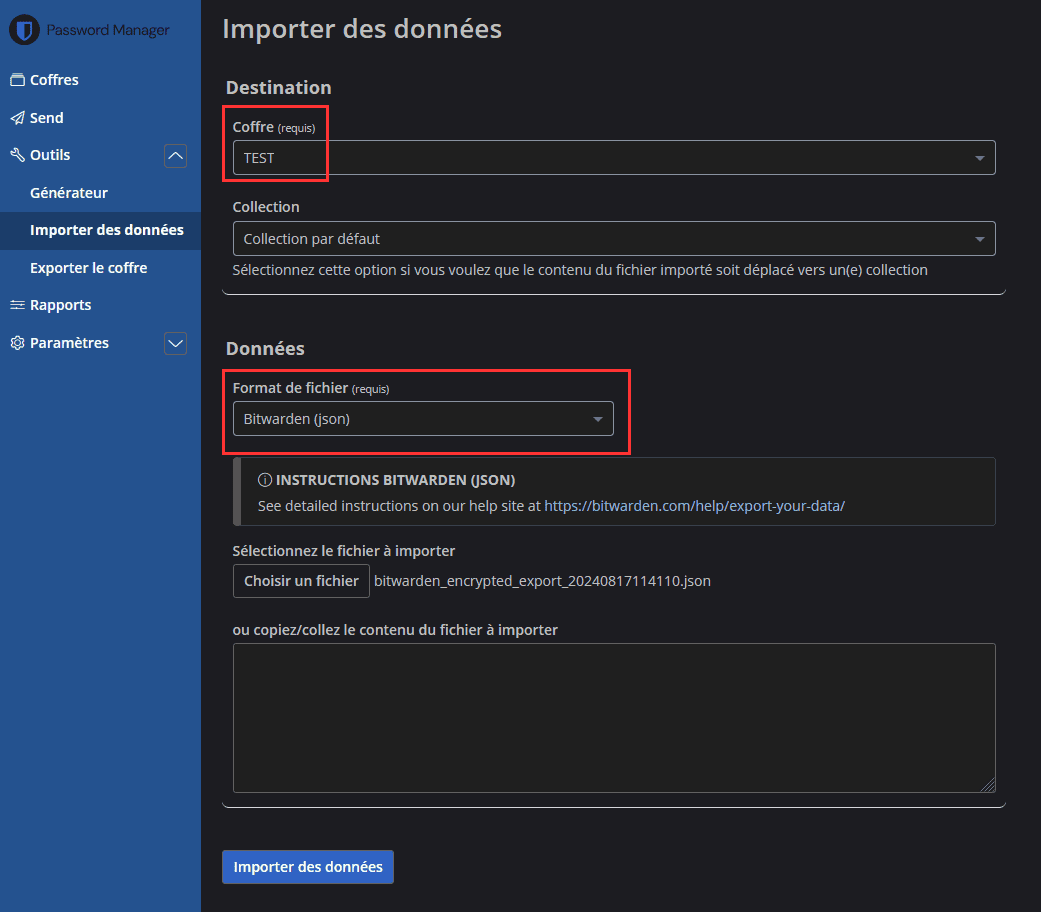Click the Paramètres gear icon
1041x912 pixels.
point(17,343)
